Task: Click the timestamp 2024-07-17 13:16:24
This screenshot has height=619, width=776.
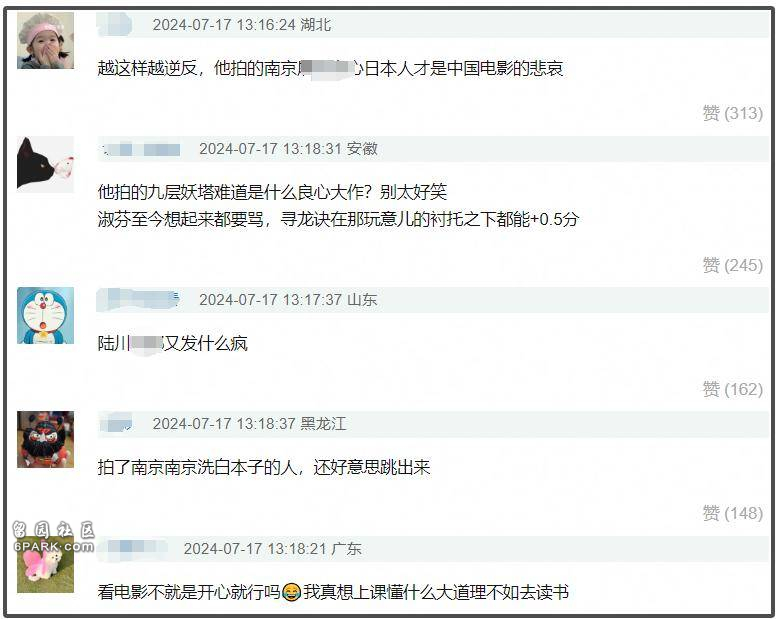Action: click(224, 25)
